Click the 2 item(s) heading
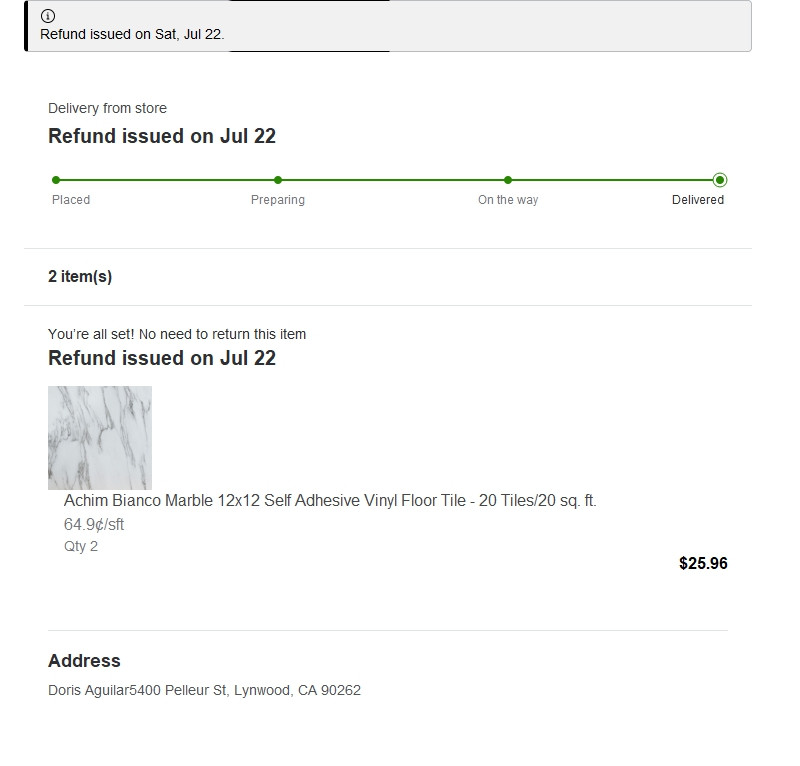The image size is (800, 766). (80, 277)
